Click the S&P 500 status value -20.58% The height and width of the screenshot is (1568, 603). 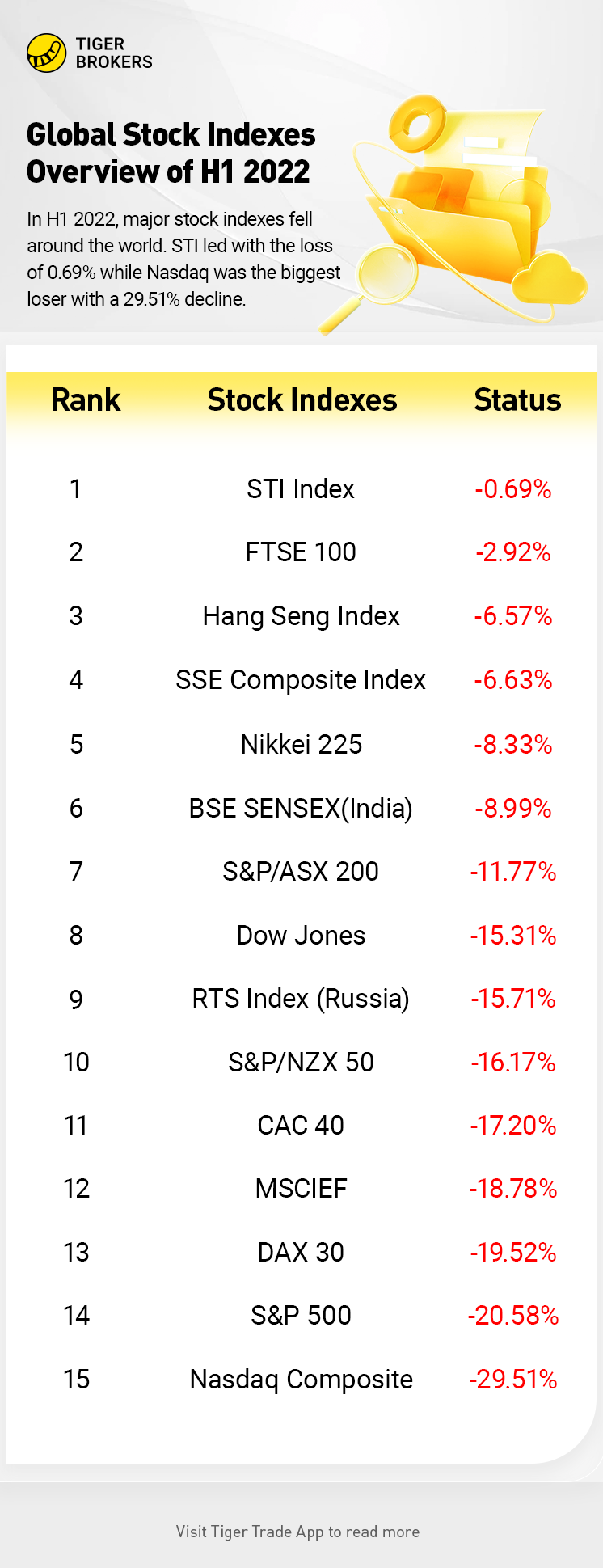(513, 1316)
